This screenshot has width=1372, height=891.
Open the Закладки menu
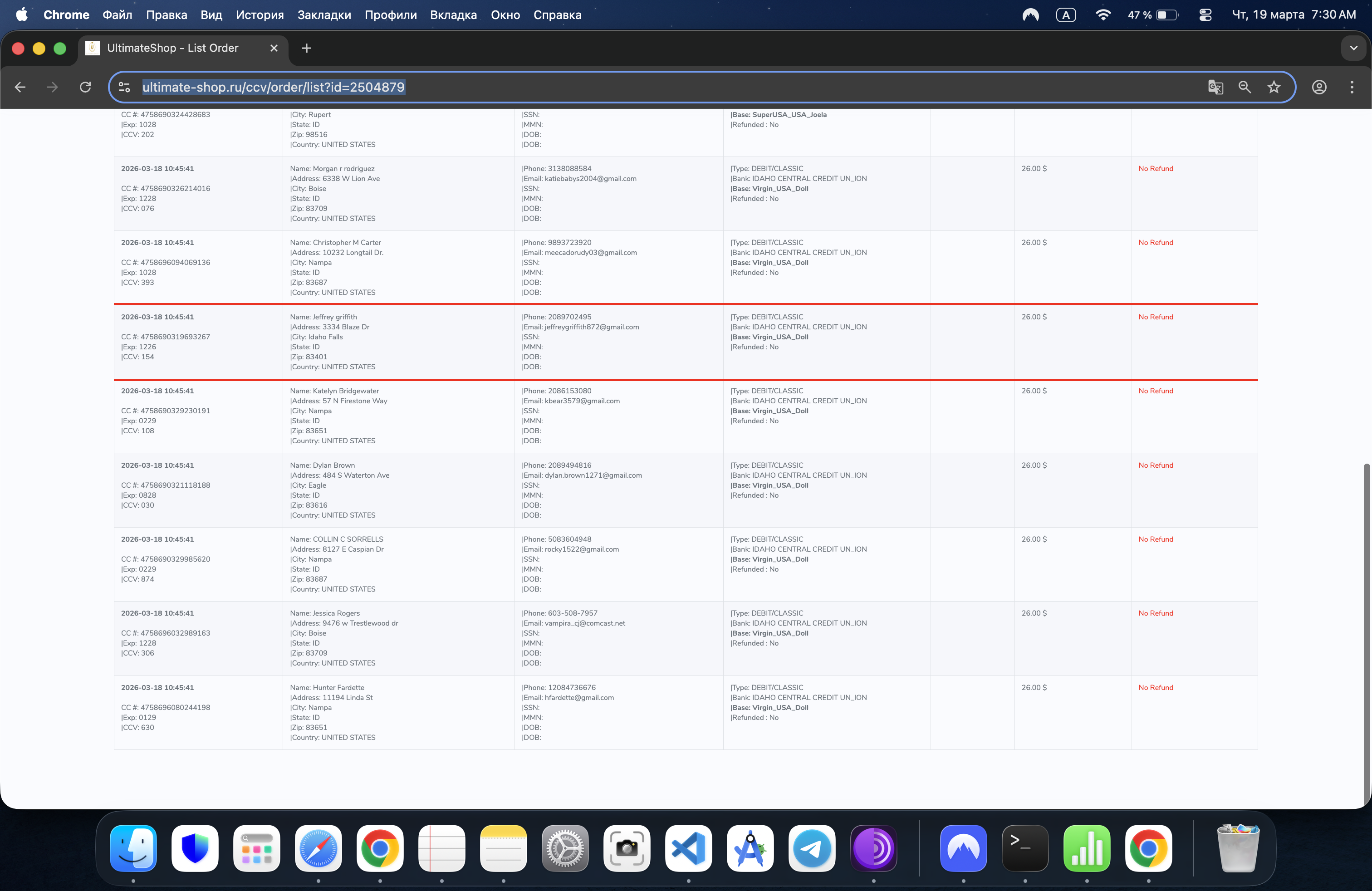pos(324,15)
